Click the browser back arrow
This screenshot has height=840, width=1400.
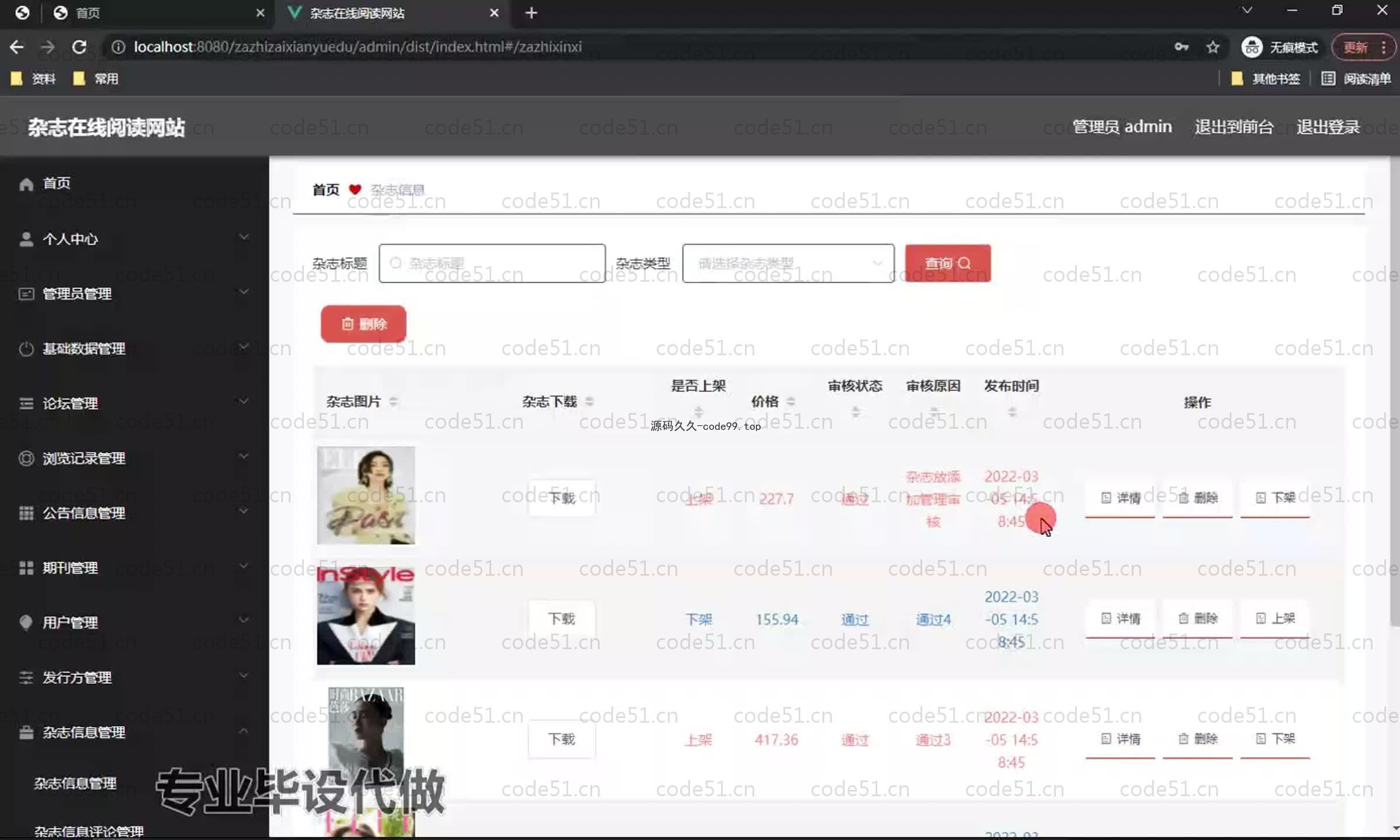click(17, 47)
